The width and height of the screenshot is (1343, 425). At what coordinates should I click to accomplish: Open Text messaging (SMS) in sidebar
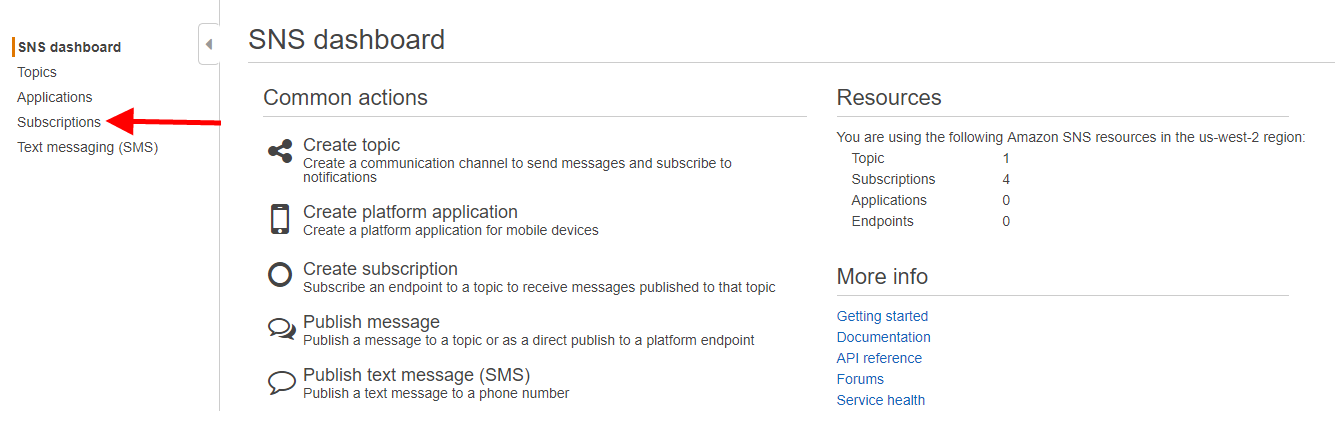point(88,147)
